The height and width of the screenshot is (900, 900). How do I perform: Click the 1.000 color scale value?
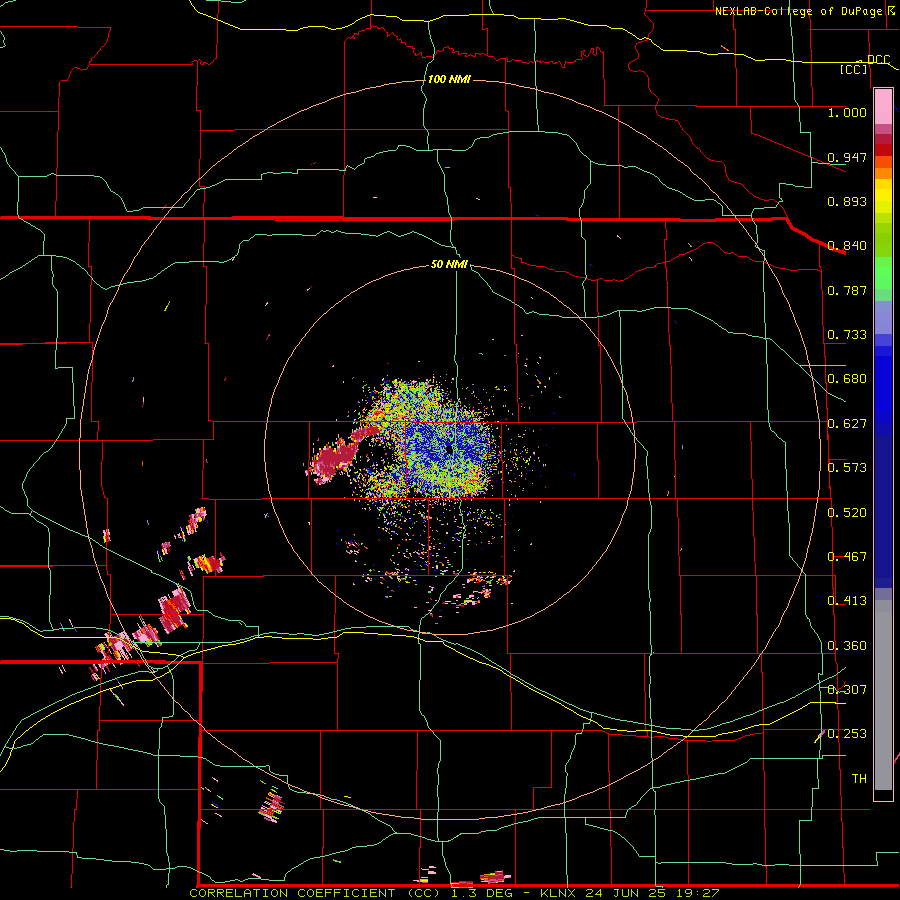847,112
